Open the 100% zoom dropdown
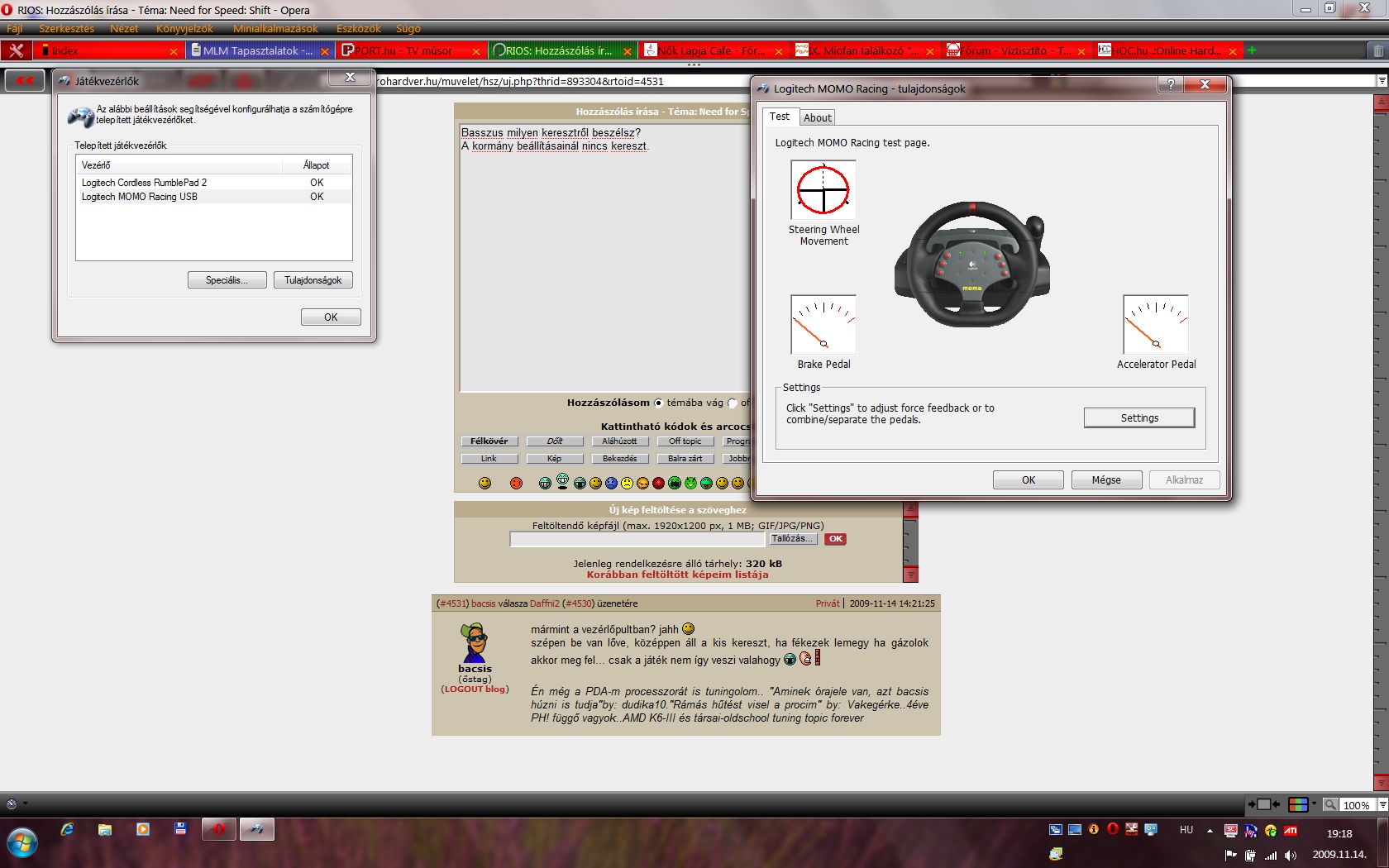The height and width of the screenshot is (868, 1389). (1382, 804)
